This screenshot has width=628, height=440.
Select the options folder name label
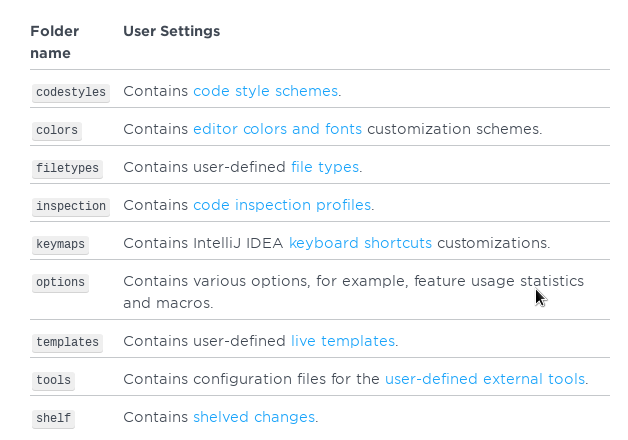[x=60, y=283]
